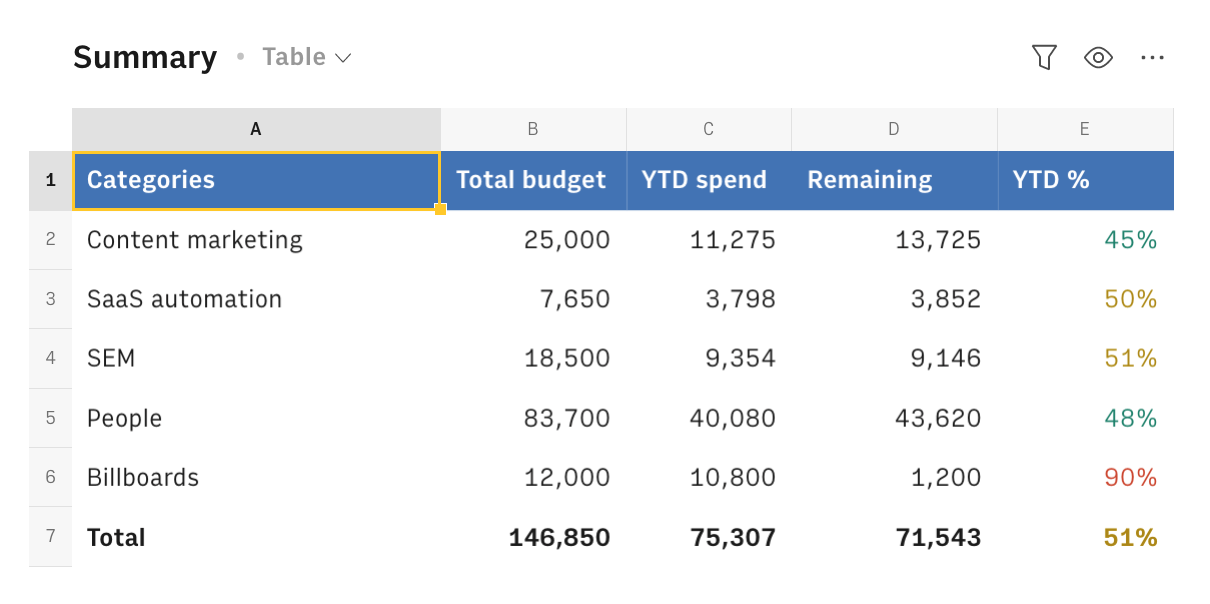
Task: Open the three-dot more options menu
Action: pyautogui.click(x=1152, y=57)
